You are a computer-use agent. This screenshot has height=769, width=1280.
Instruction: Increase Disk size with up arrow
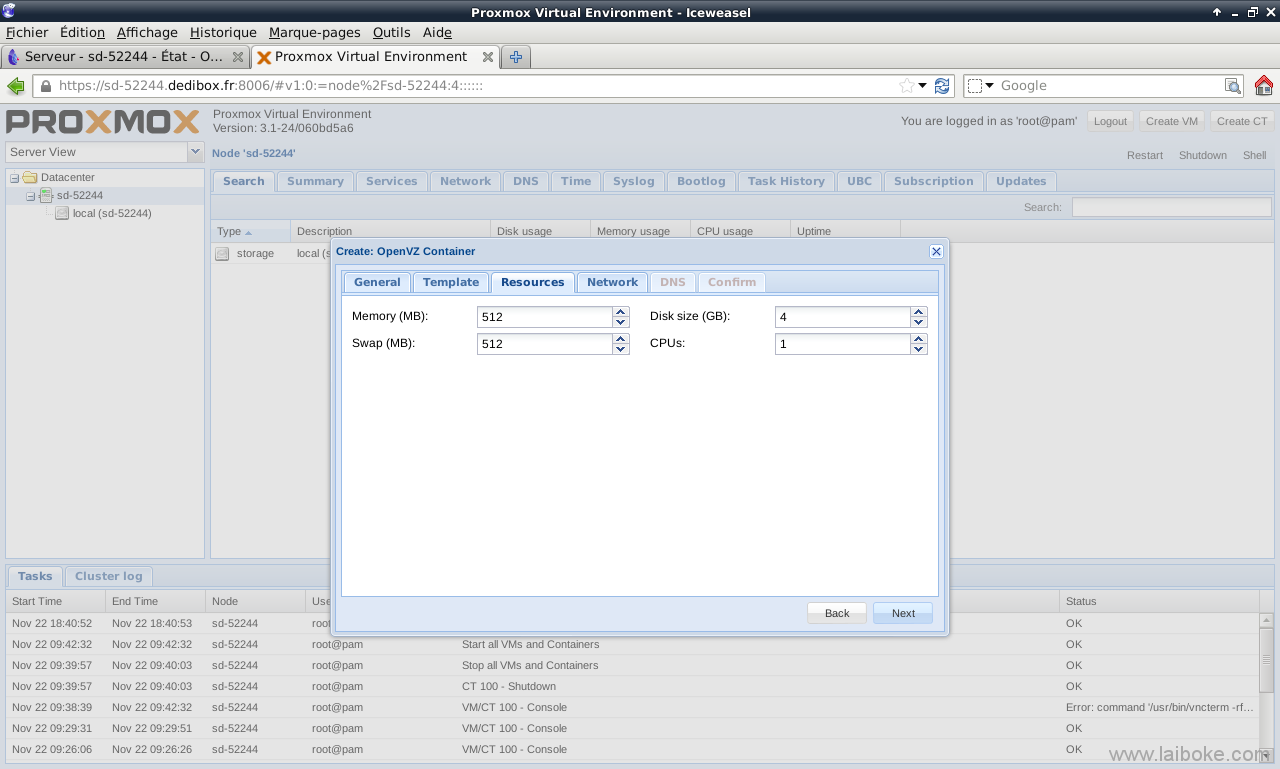tap(919, 312)
